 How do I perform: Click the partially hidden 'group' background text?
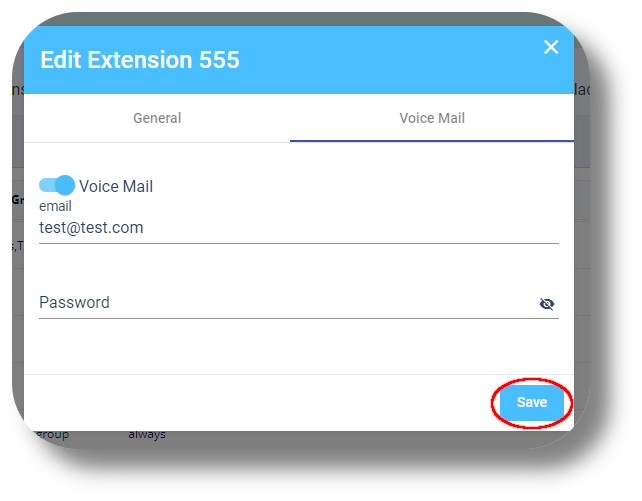(52, 435)
